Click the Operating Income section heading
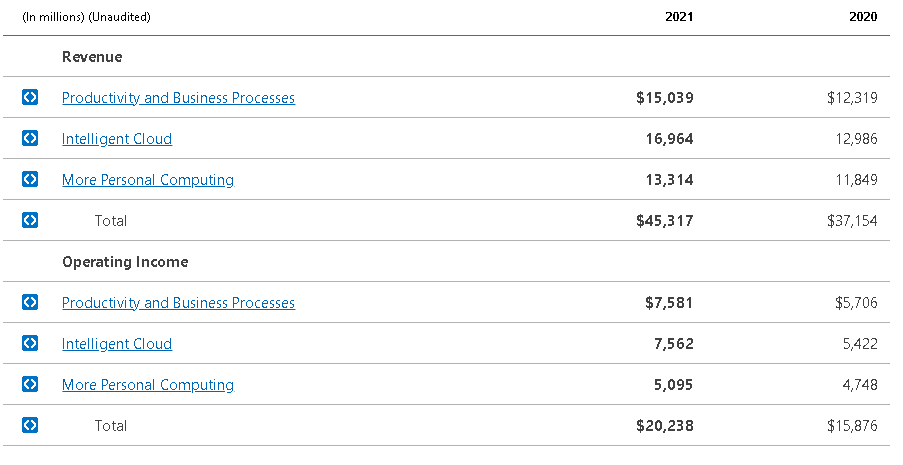The image size is (903, 465). coord(125,262)
